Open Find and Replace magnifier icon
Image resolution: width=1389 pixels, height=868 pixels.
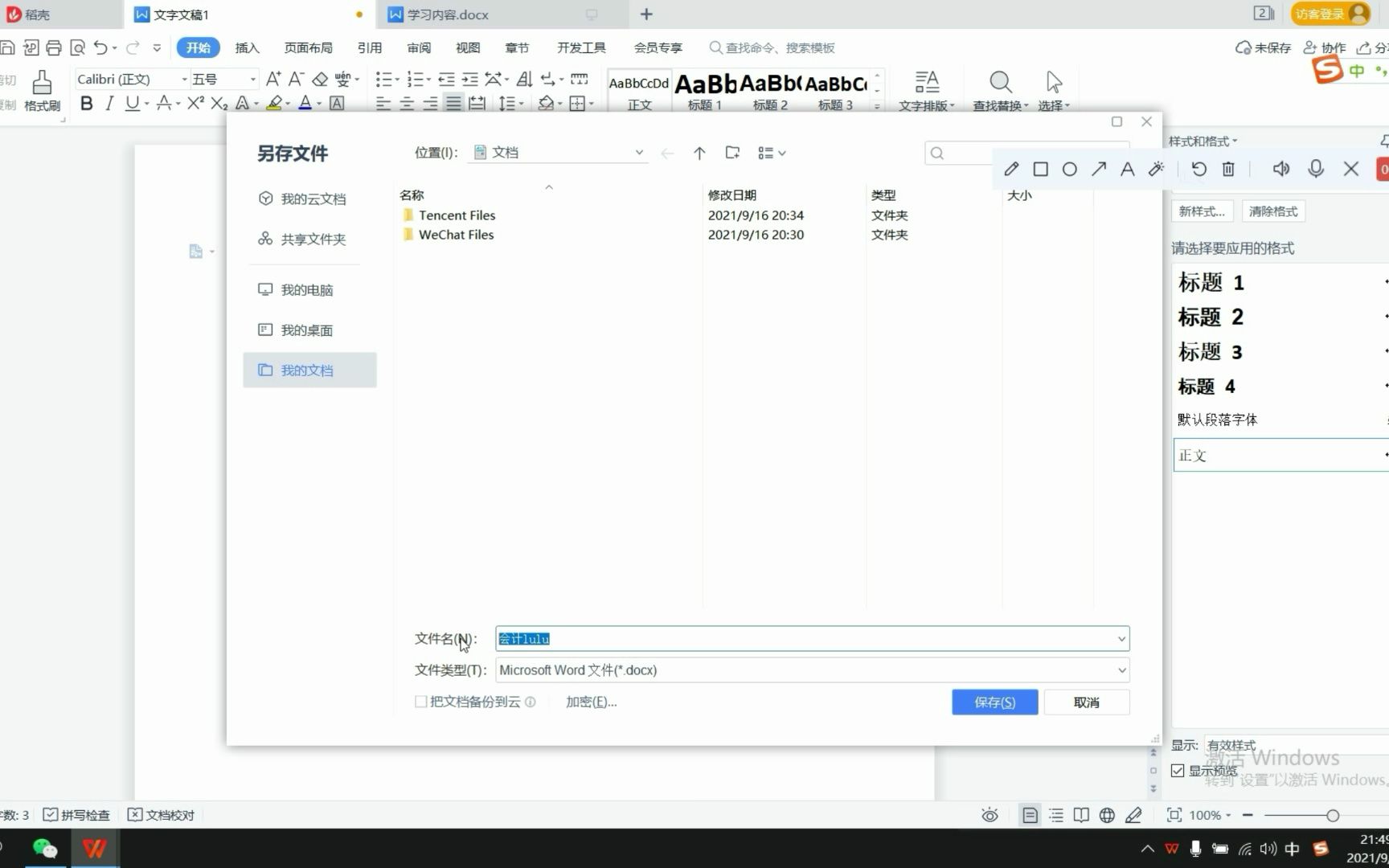[x=1000, y=82]
